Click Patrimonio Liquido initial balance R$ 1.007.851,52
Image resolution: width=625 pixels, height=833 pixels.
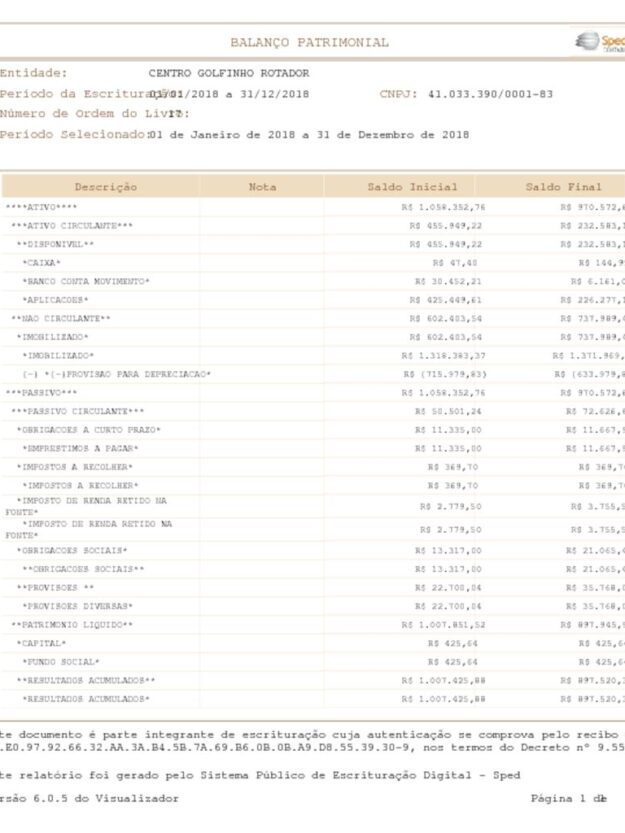(x=443, y=625)
